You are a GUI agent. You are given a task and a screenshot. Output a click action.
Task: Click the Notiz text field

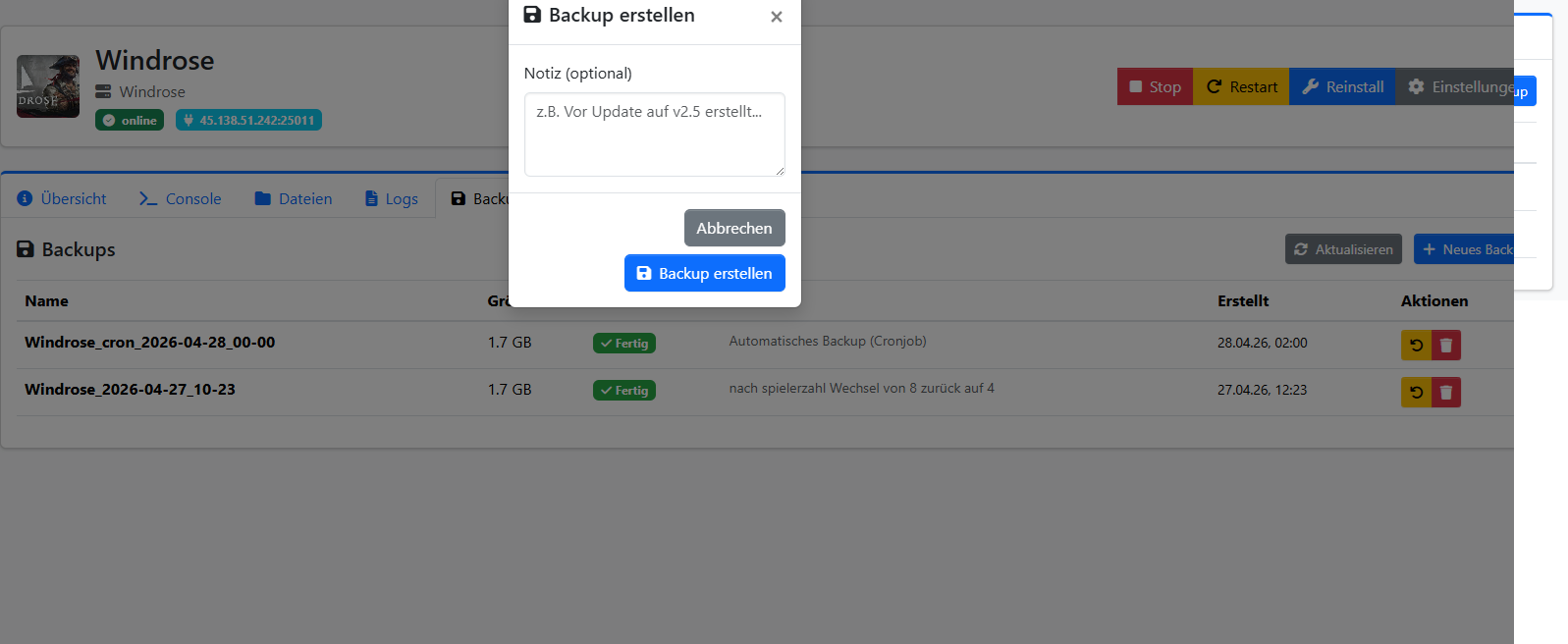coord(654,134)
